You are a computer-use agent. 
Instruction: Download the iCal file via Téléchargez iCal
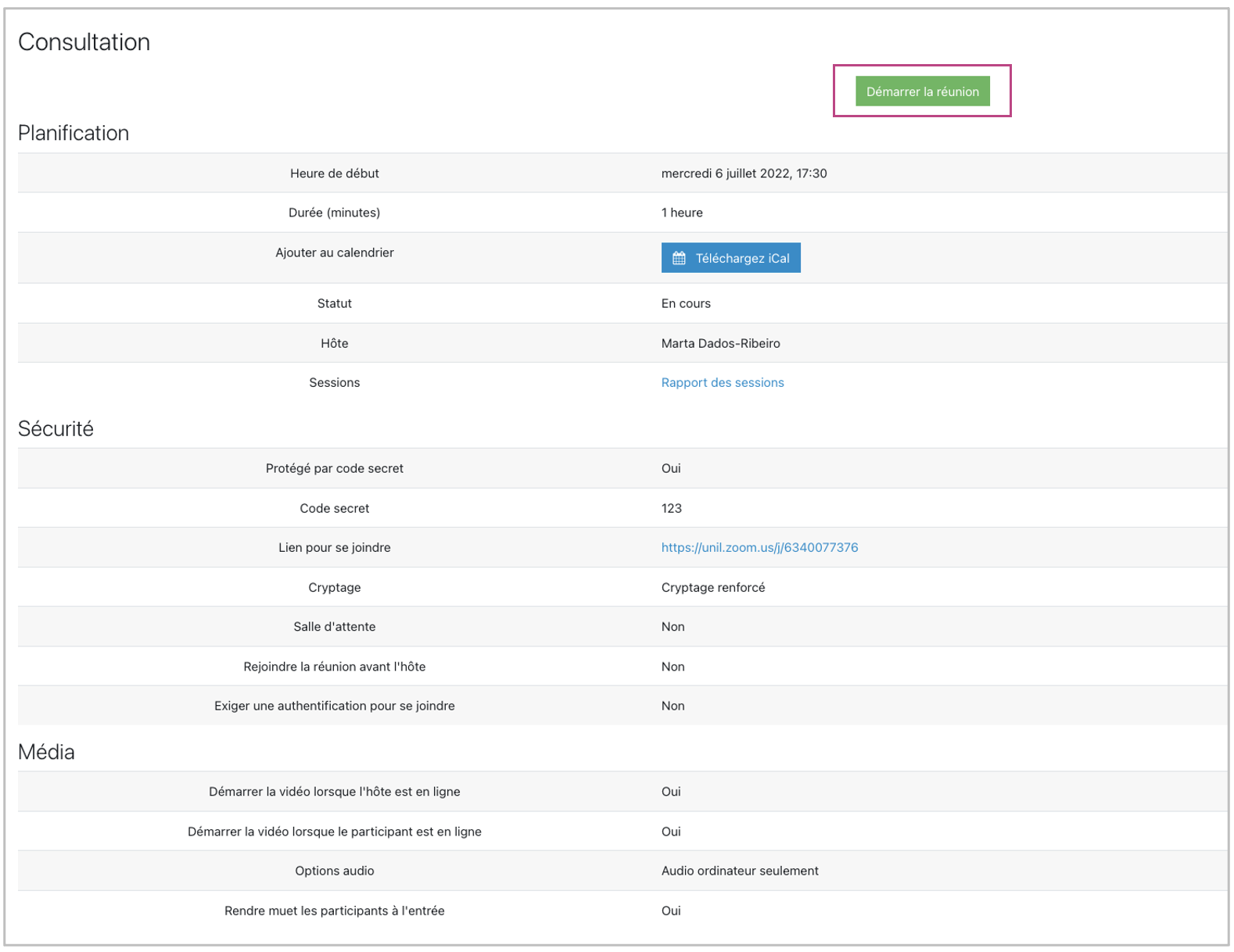point(741,258)
